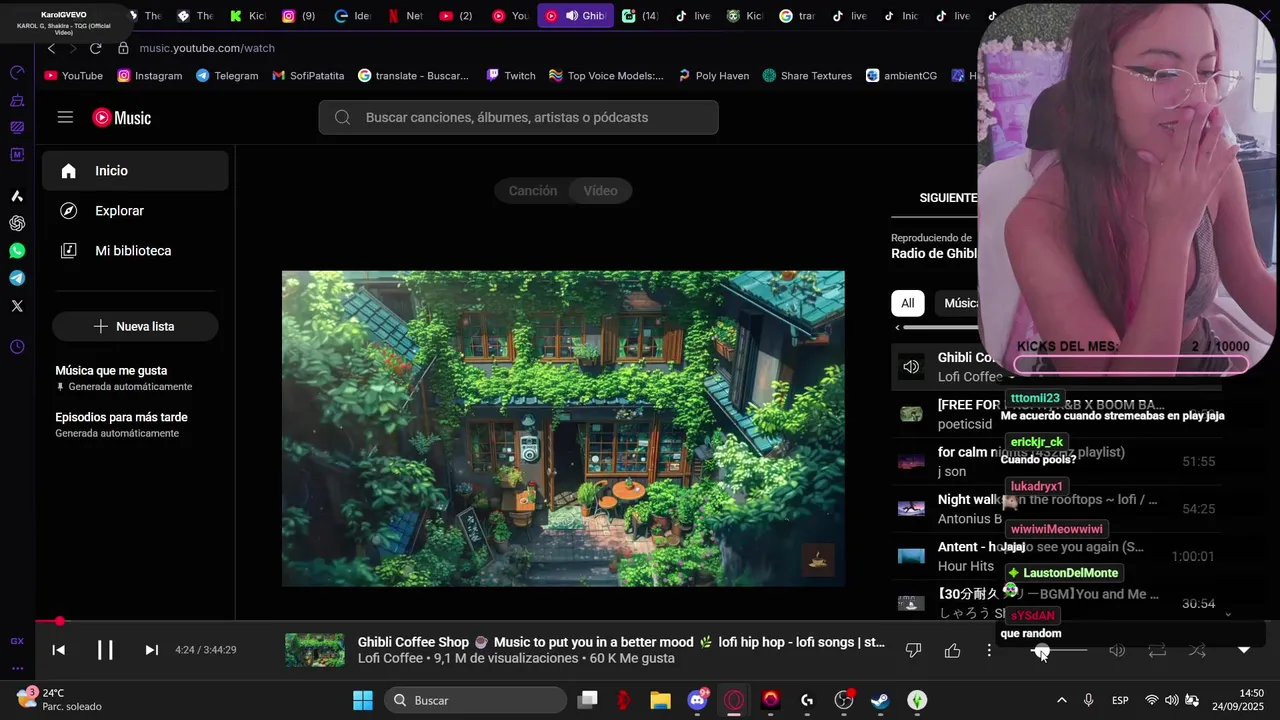Open the YouTube bookmark

pos(74,75)
